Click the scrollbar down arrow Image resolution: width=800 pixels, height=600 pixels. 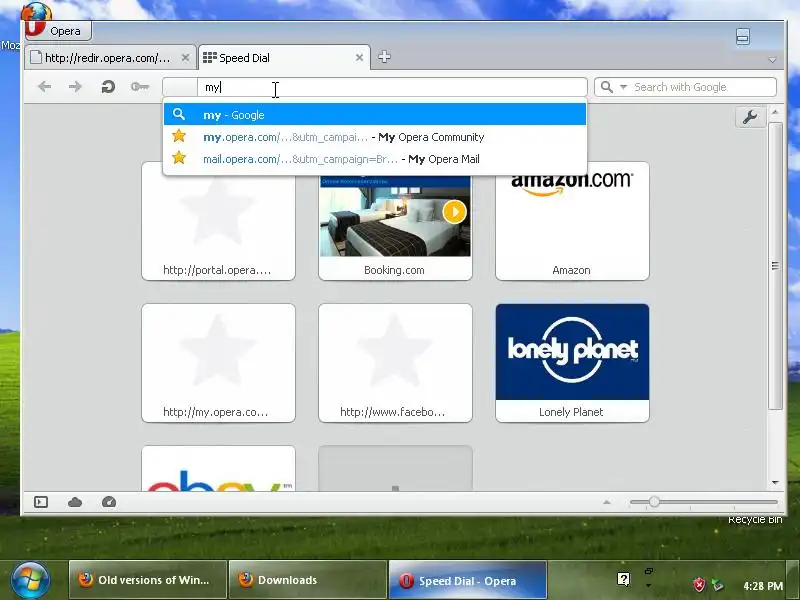[x=775, y=483]
